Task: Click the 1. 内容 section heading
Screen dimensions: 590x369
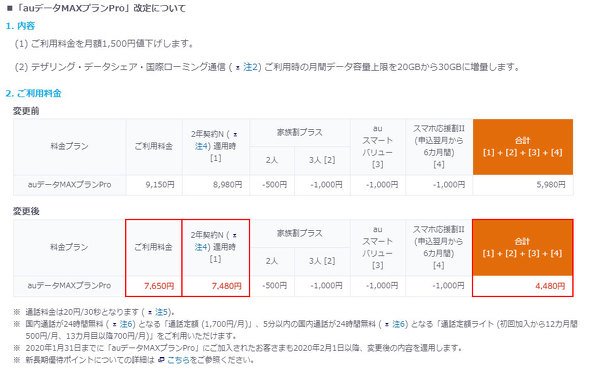Action: coord(20,26)
